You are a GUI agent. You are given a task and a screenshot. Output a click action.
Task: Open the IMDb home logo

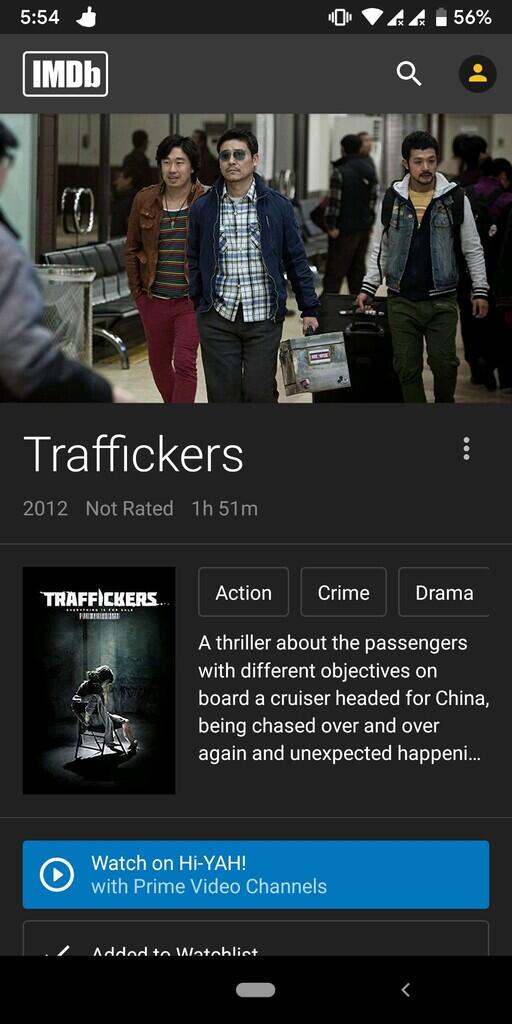coord(65,74)
